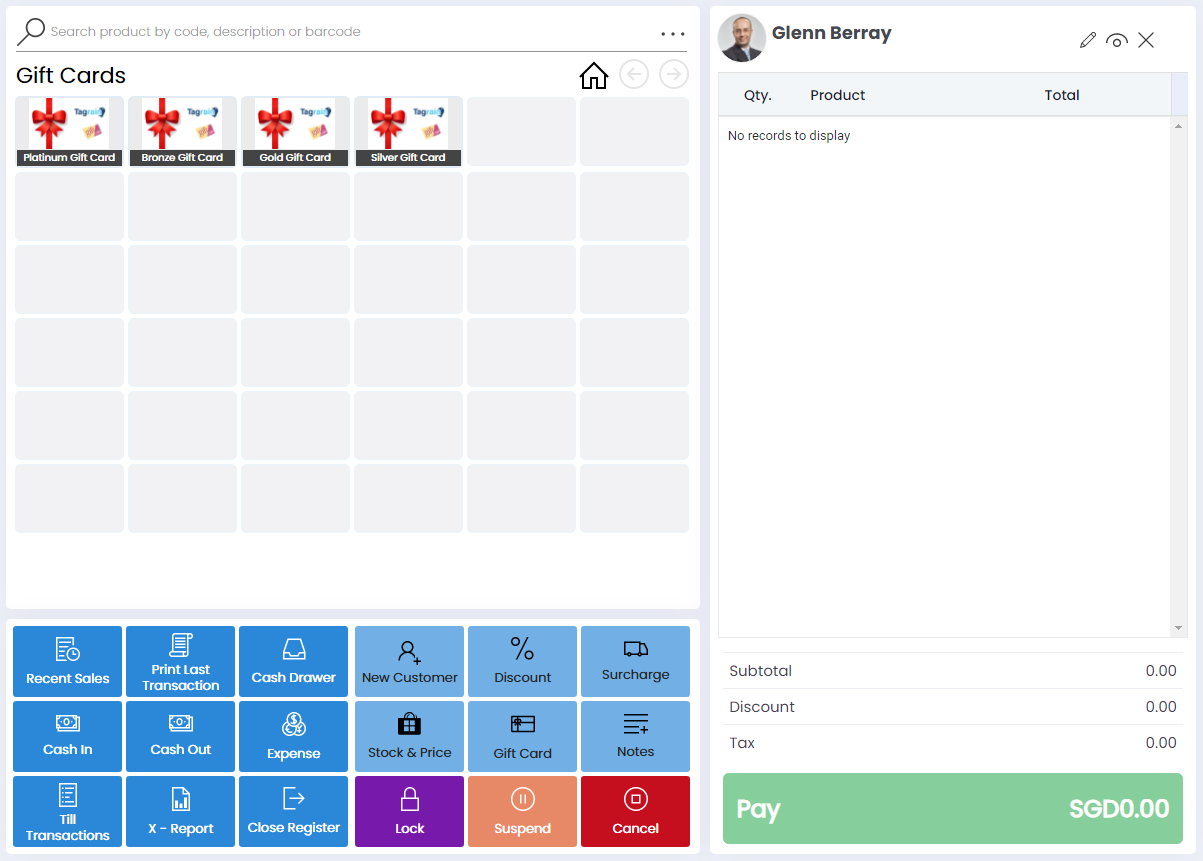The width and height of the screenshot is (1203, 861).
Task: Click the Notes icon
Action: tap(635, 736)
